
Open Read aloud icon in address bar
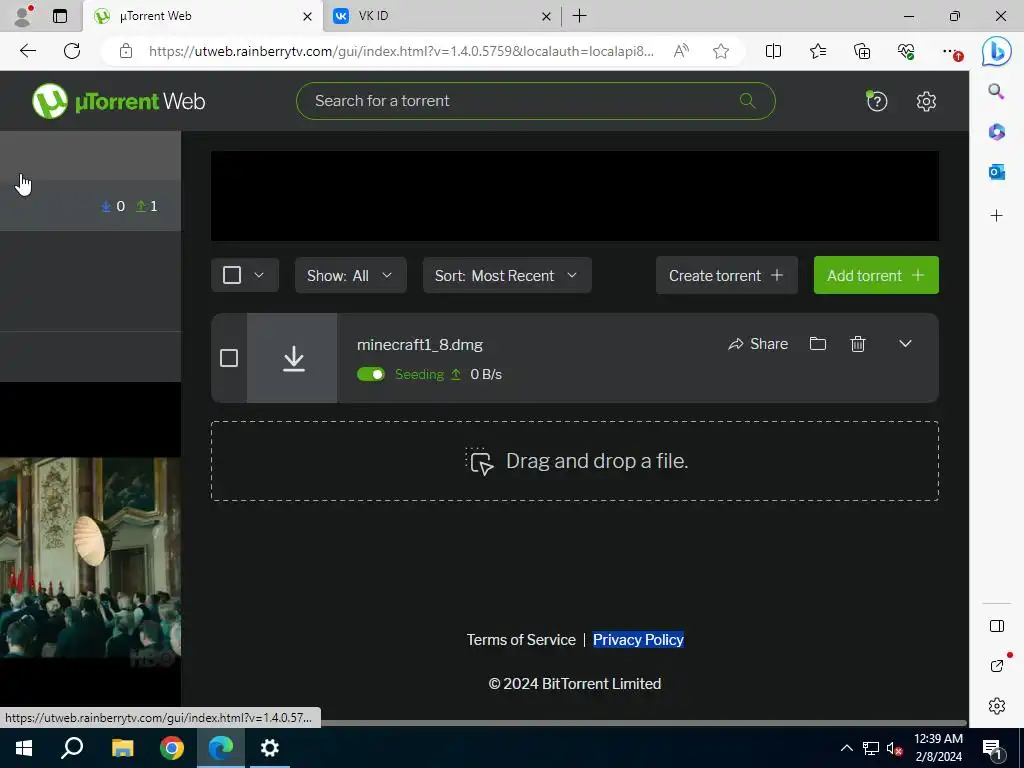680,51
